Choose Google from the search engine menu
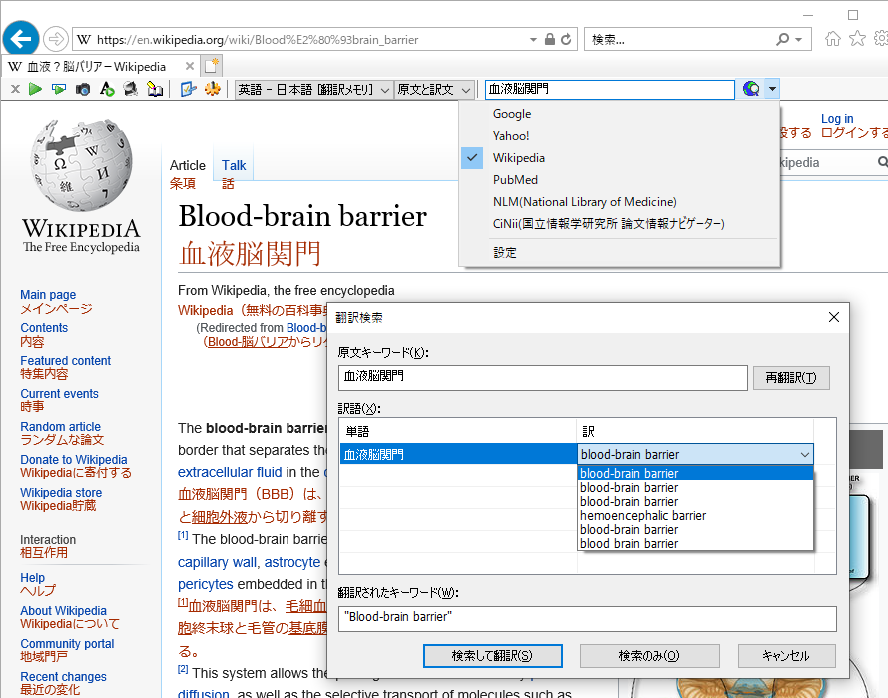The width and height of the screenshot is (888, 698). tap(512, 114)
